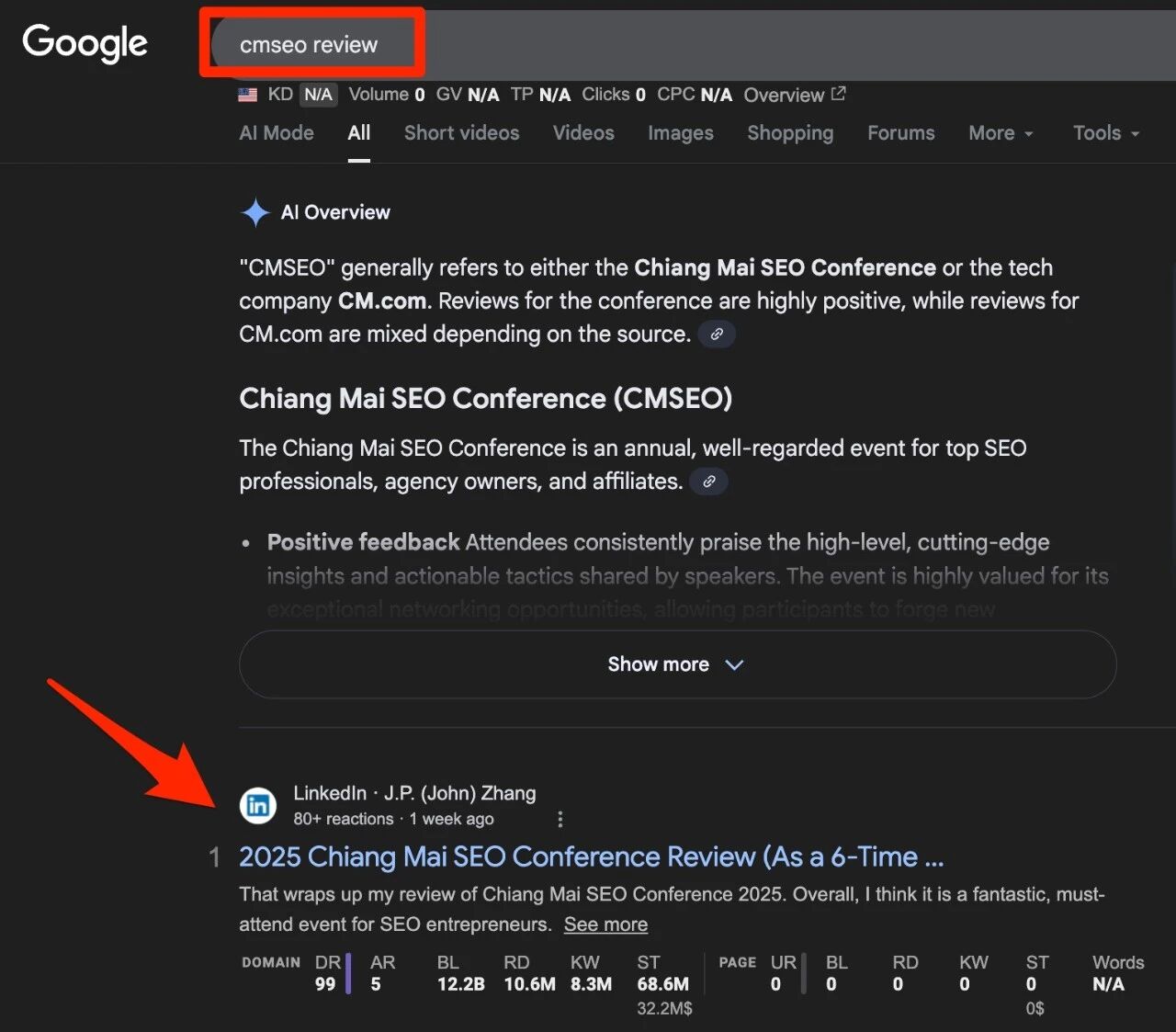Switch to the Videos tab

pyautogui.click(x=582, y=133)
